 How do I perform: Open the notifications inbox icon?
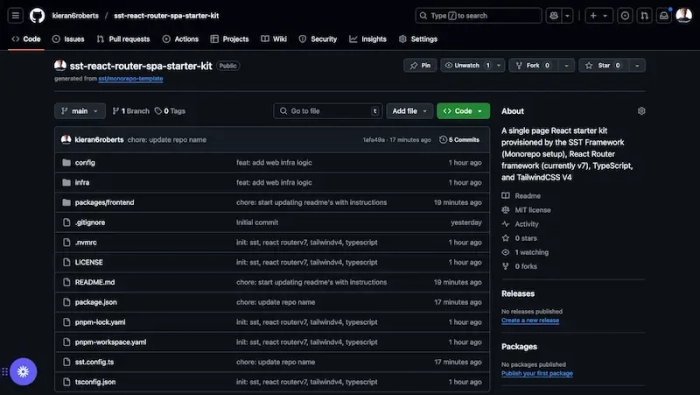point(664,16)
